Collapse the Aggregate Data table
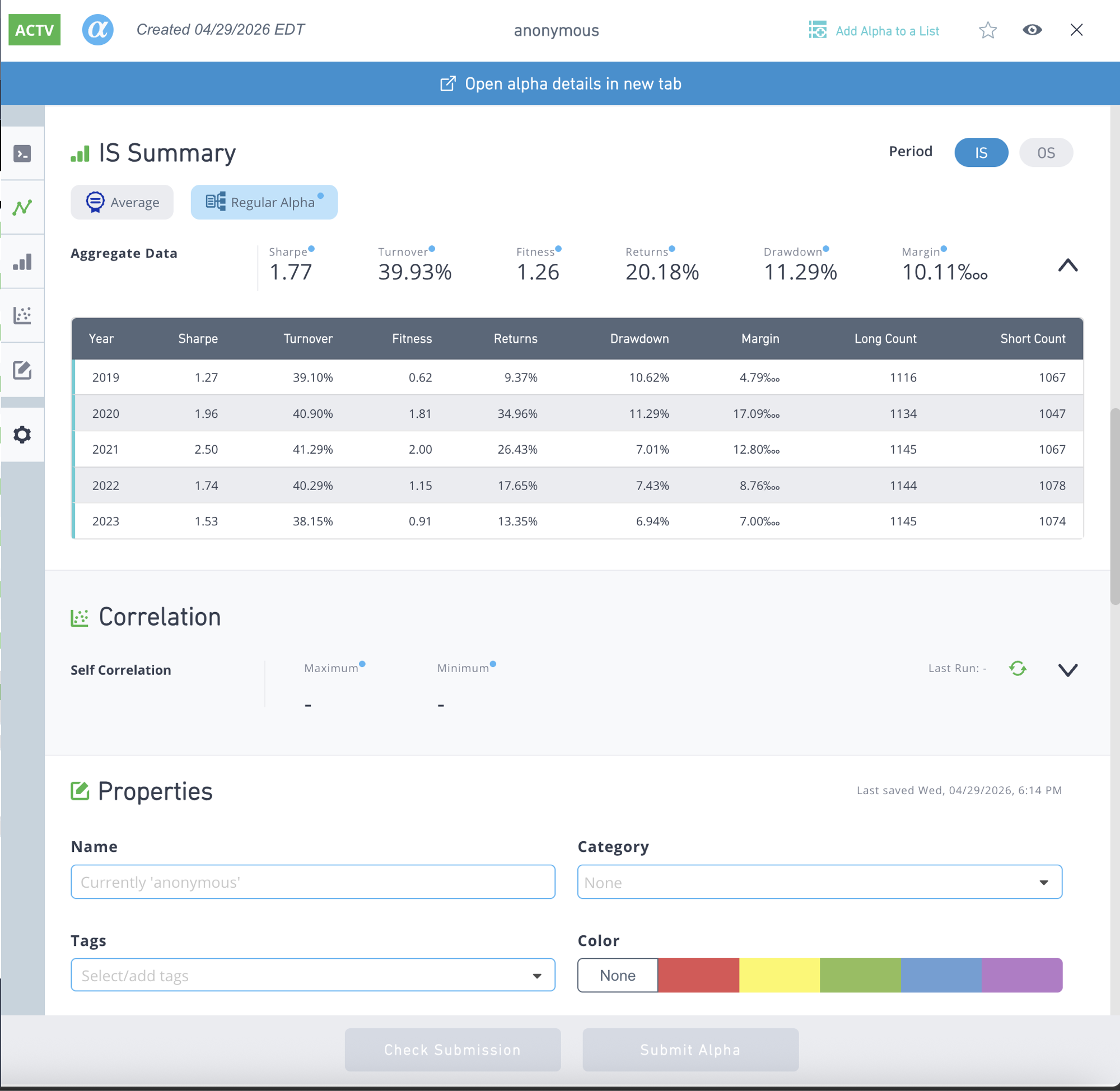Screen dimensions: 1120x1091 tap(1067, 265)
